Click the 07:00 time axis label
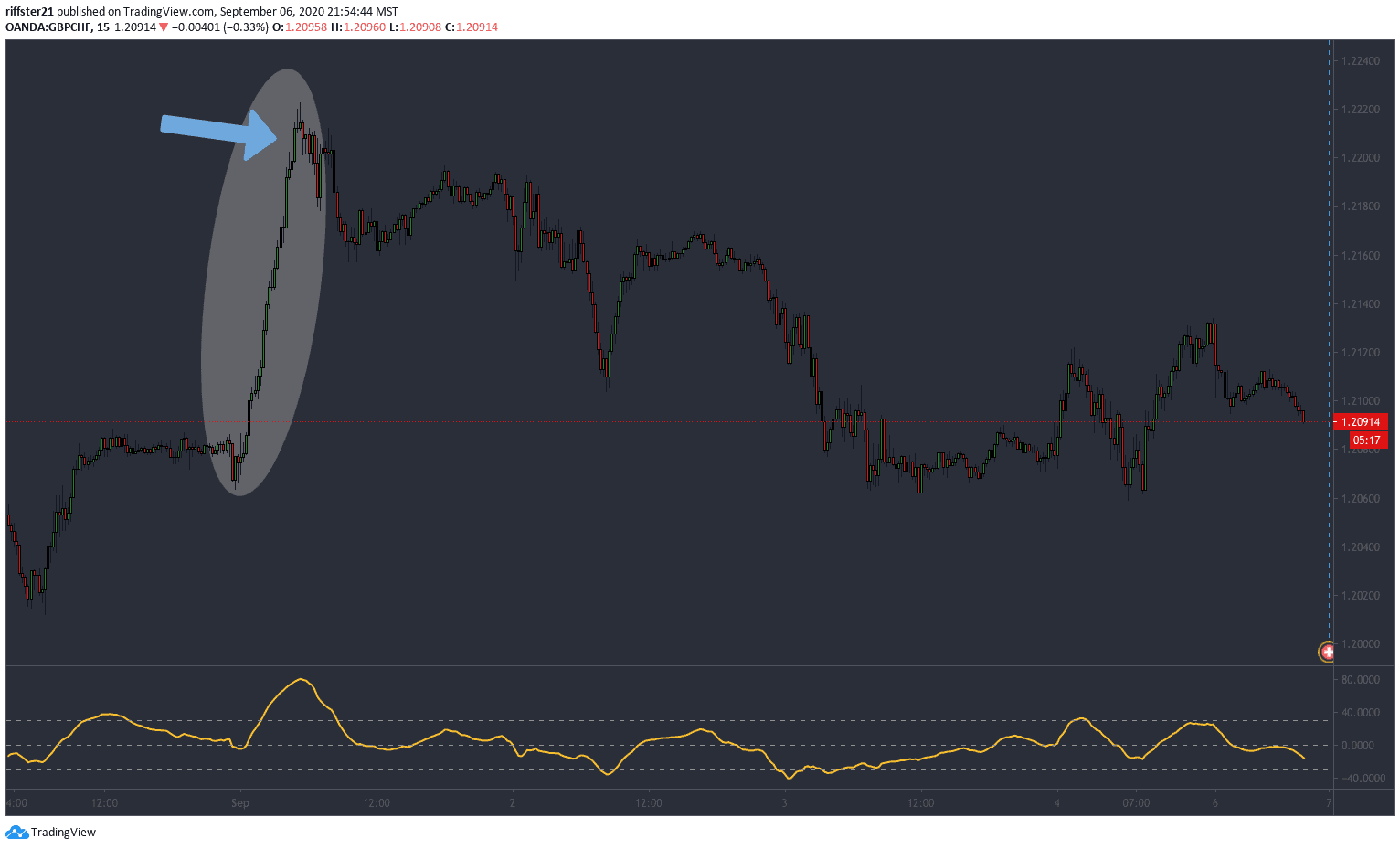1400x849 pixels. (1136, 803)
